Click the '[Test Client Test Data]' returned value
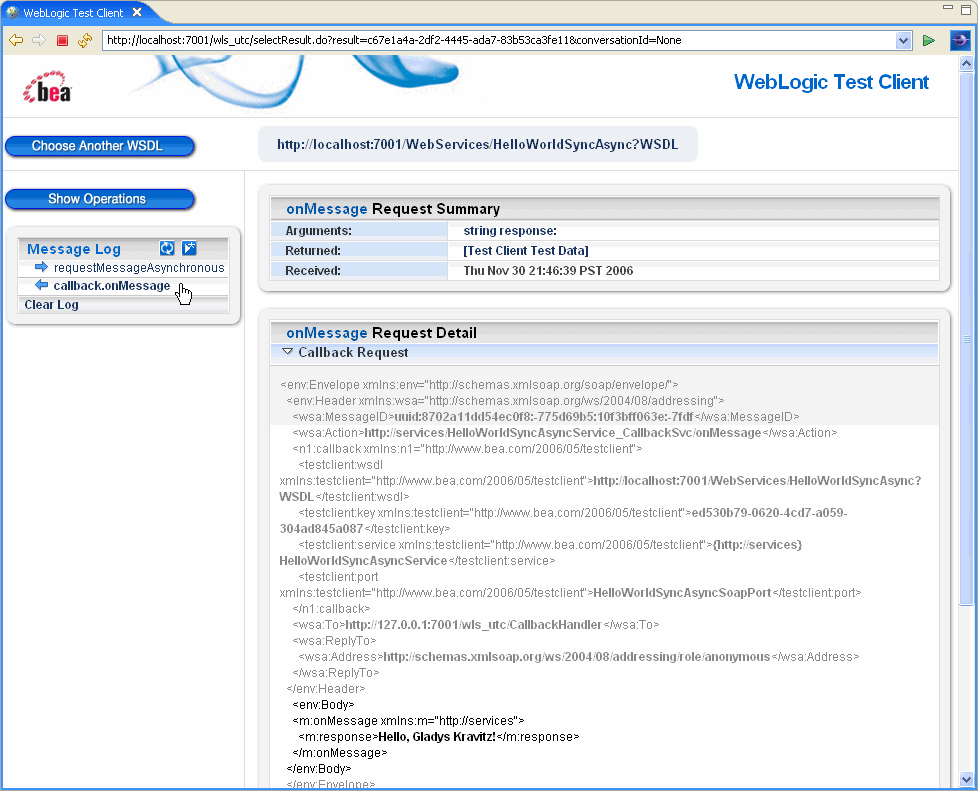Screen dimensions: 978x791 (526, 251)
